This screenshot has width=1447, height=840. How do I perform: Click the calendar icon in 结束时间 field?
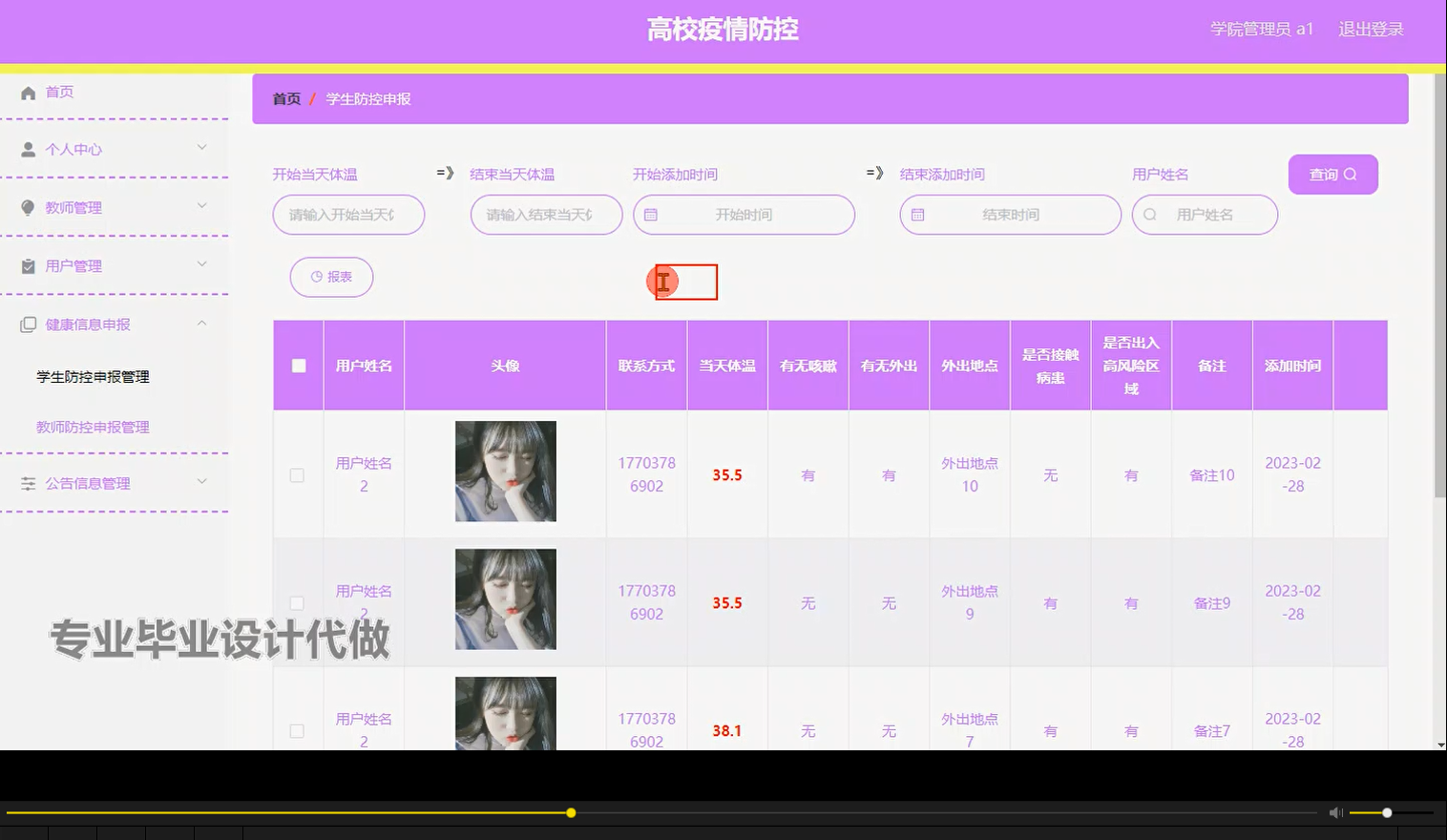pos(917,215)
